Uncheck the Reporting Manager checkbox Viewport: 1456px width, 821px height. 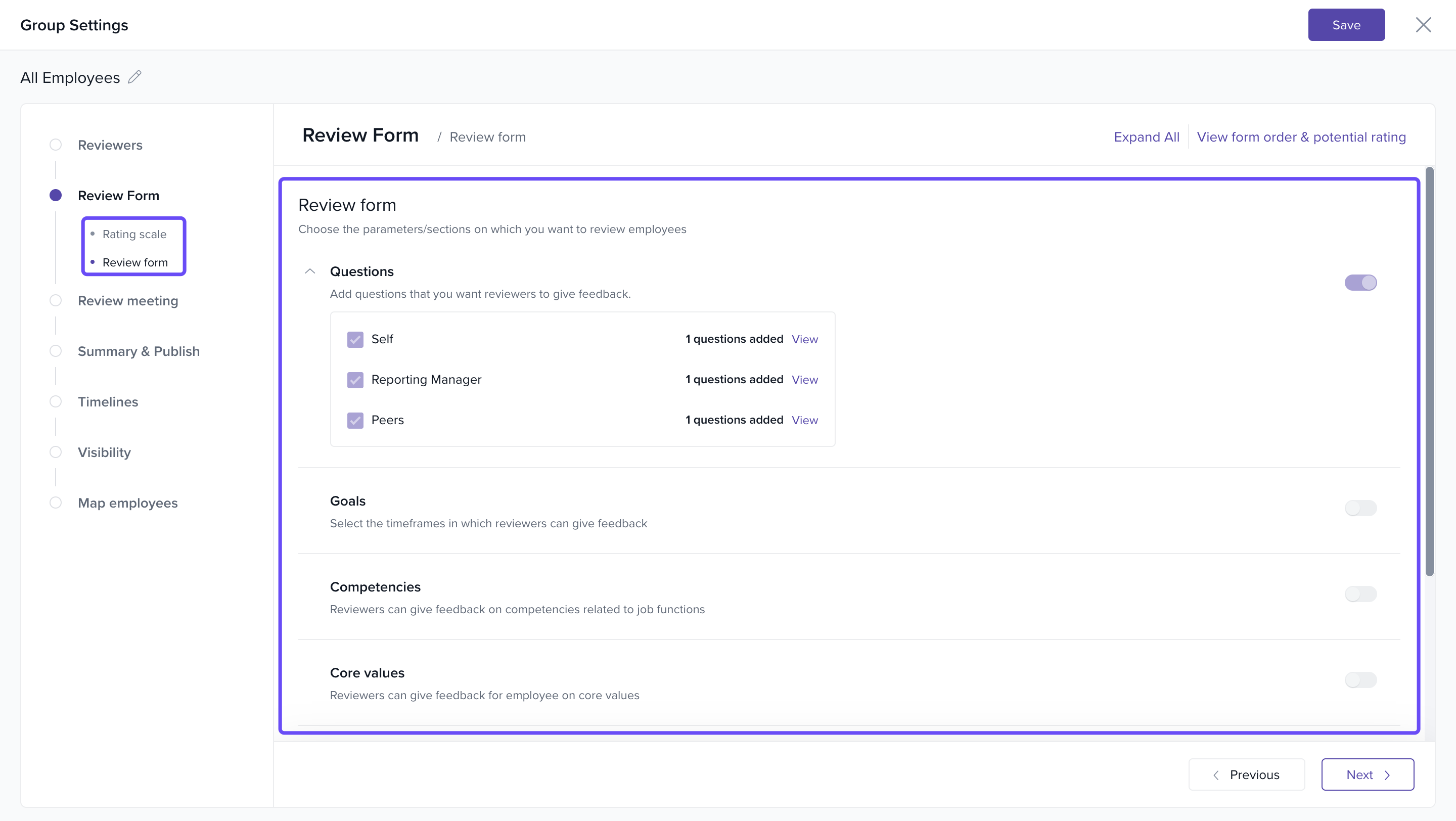[355, 380]
